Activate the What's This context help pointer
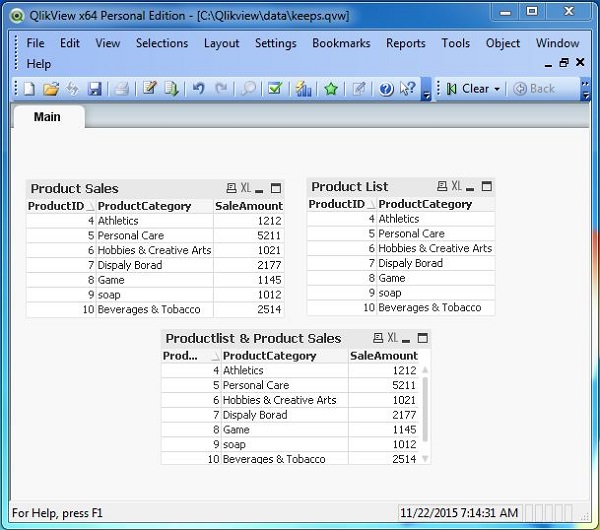This screenshot has width=600, height=530. 407,88
